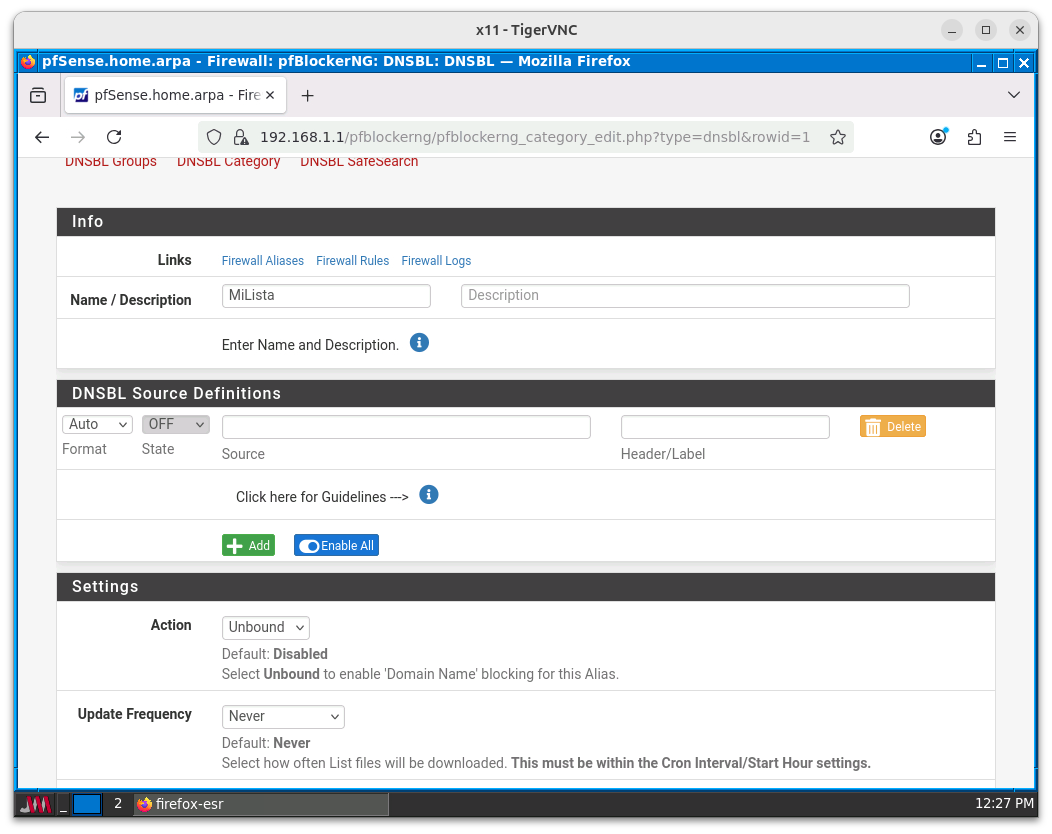Click the Header/Label input field

(725, 427)
